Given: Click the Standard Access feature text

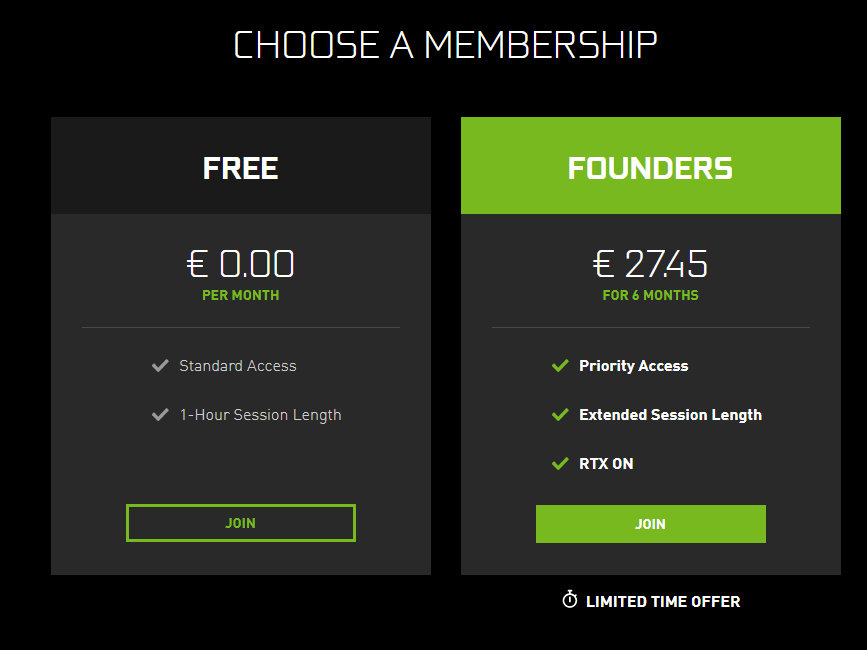Looking at the screenshot, I should [238, 366].
